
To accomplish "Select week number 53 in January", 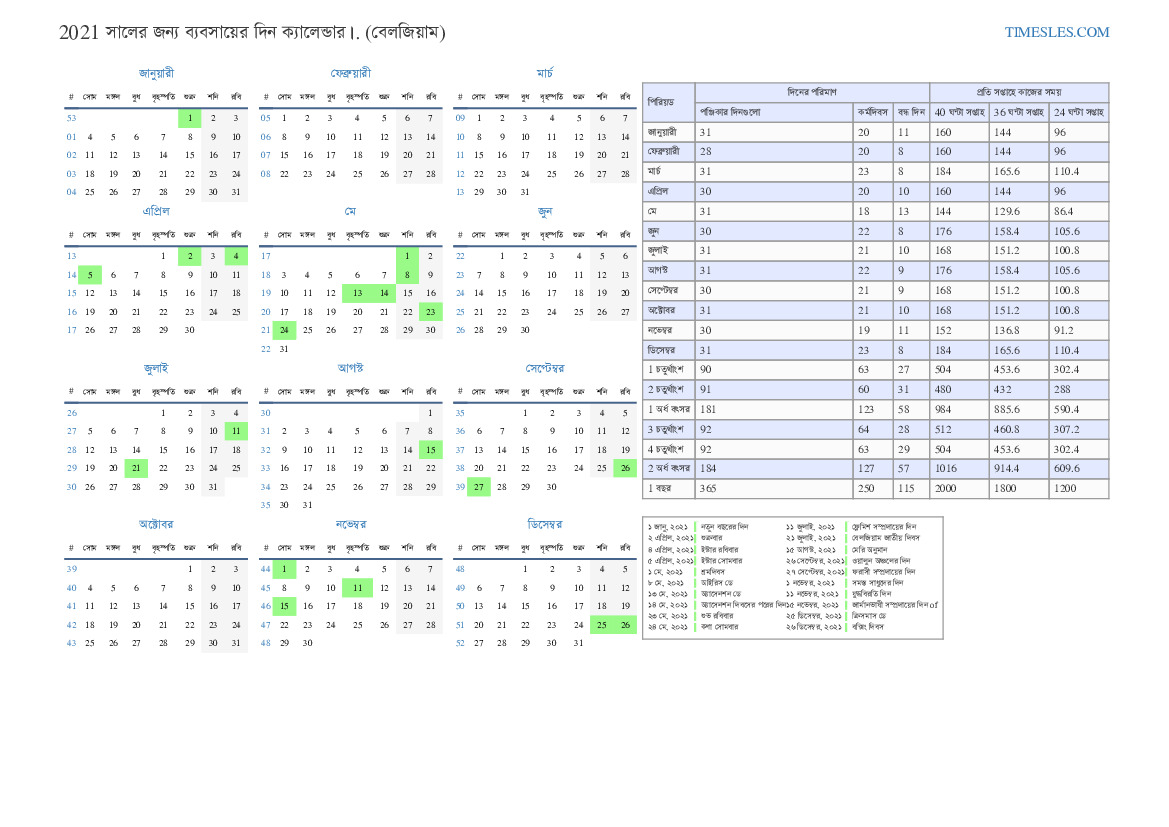I will point(71,118).
